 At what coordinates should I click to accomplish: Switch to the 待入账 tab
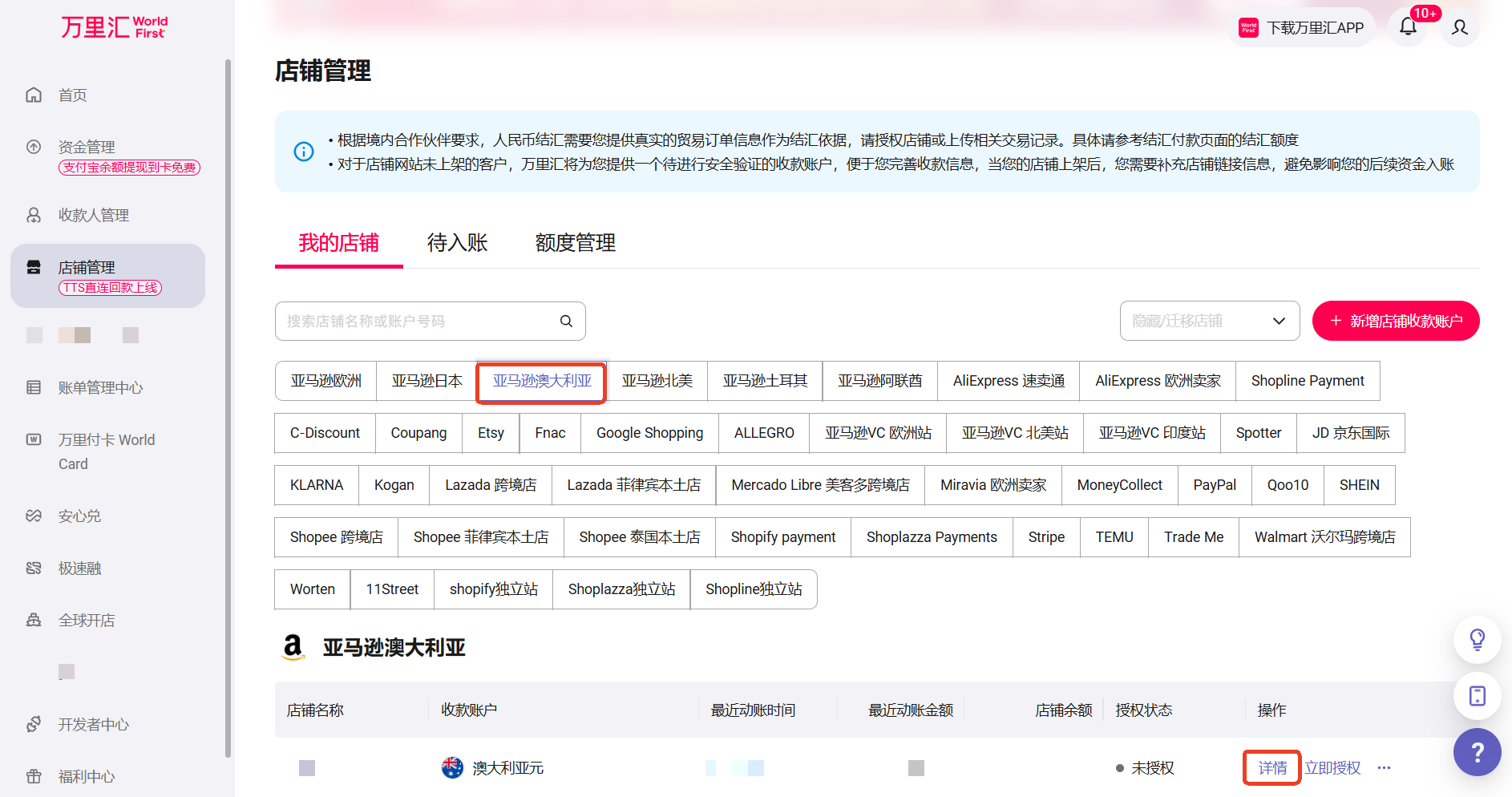tap(457, 243)
